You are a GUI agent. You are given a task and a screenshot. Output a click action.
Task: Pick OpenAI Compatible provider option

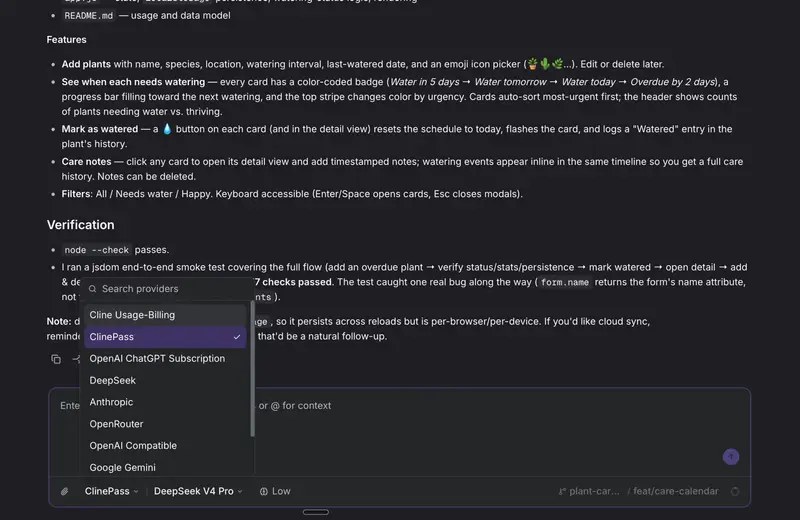165,445
